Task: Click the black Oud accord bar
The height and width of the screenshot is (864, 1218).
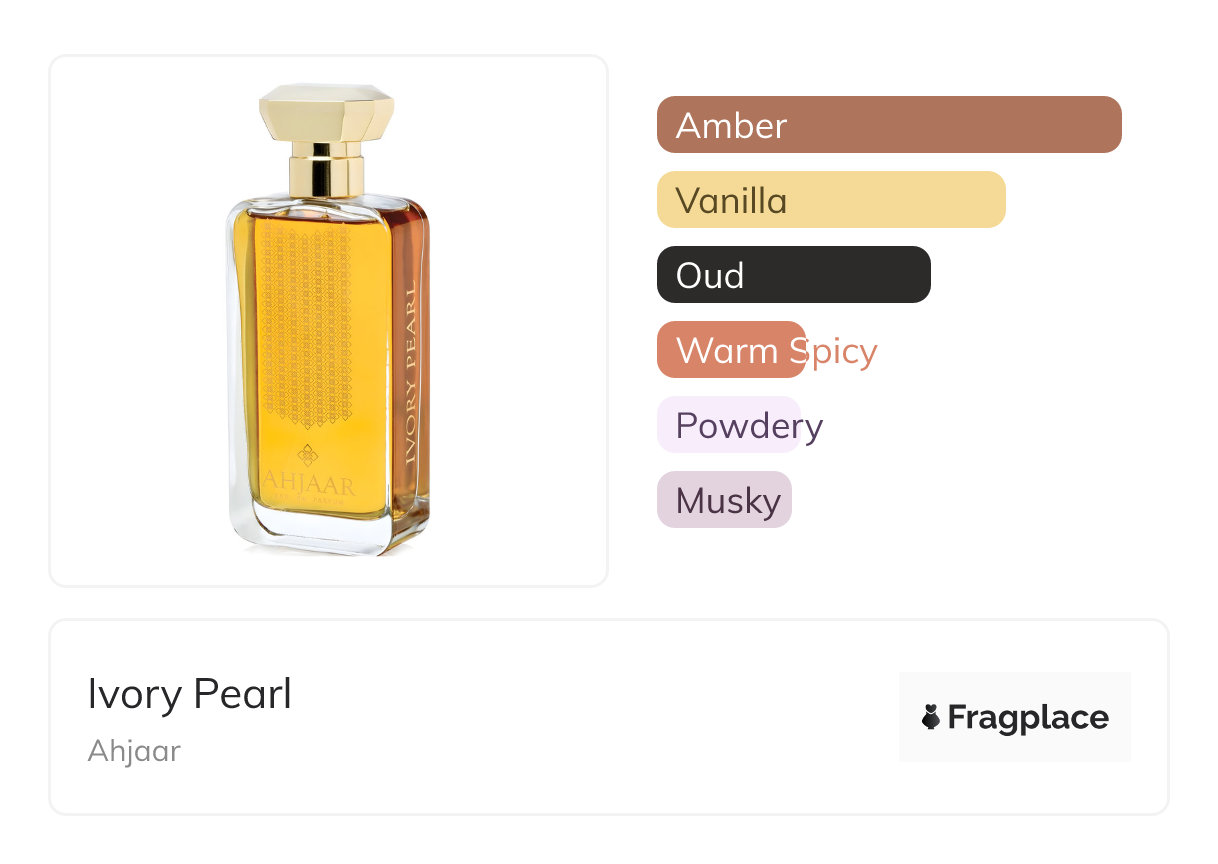Action: click(x=793, y=275)
